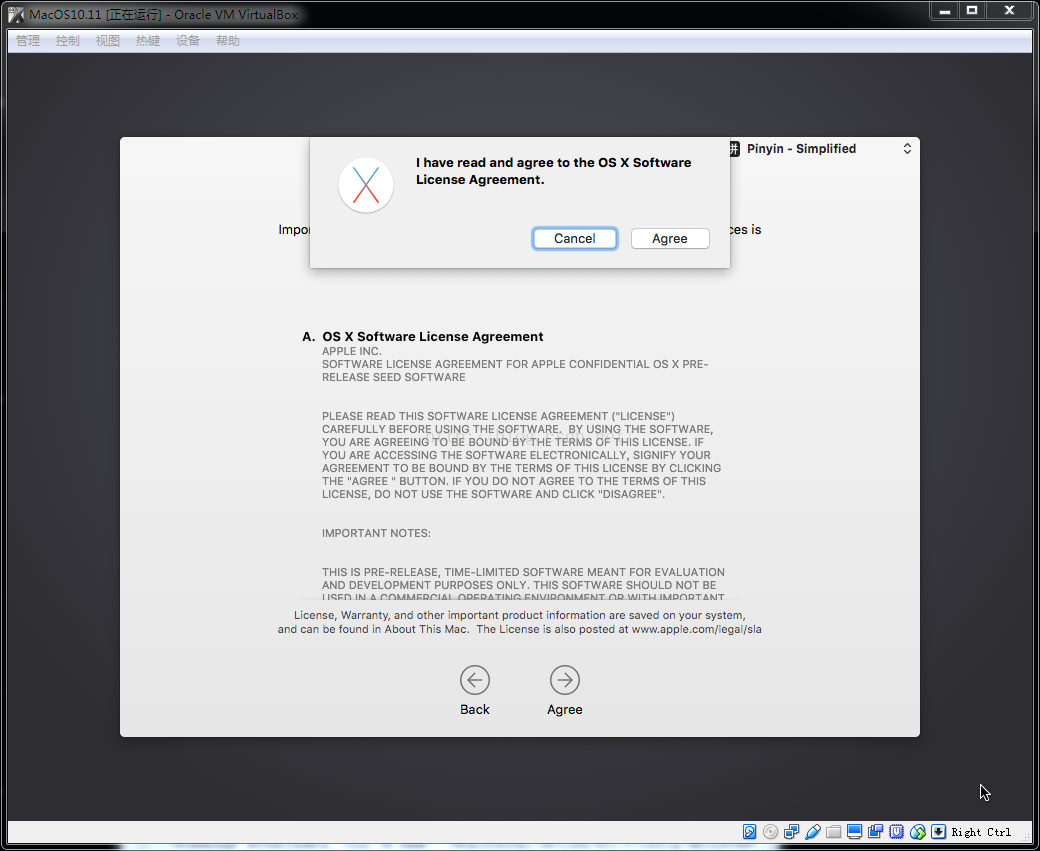Click the optical disc status icon

[770, 832]
